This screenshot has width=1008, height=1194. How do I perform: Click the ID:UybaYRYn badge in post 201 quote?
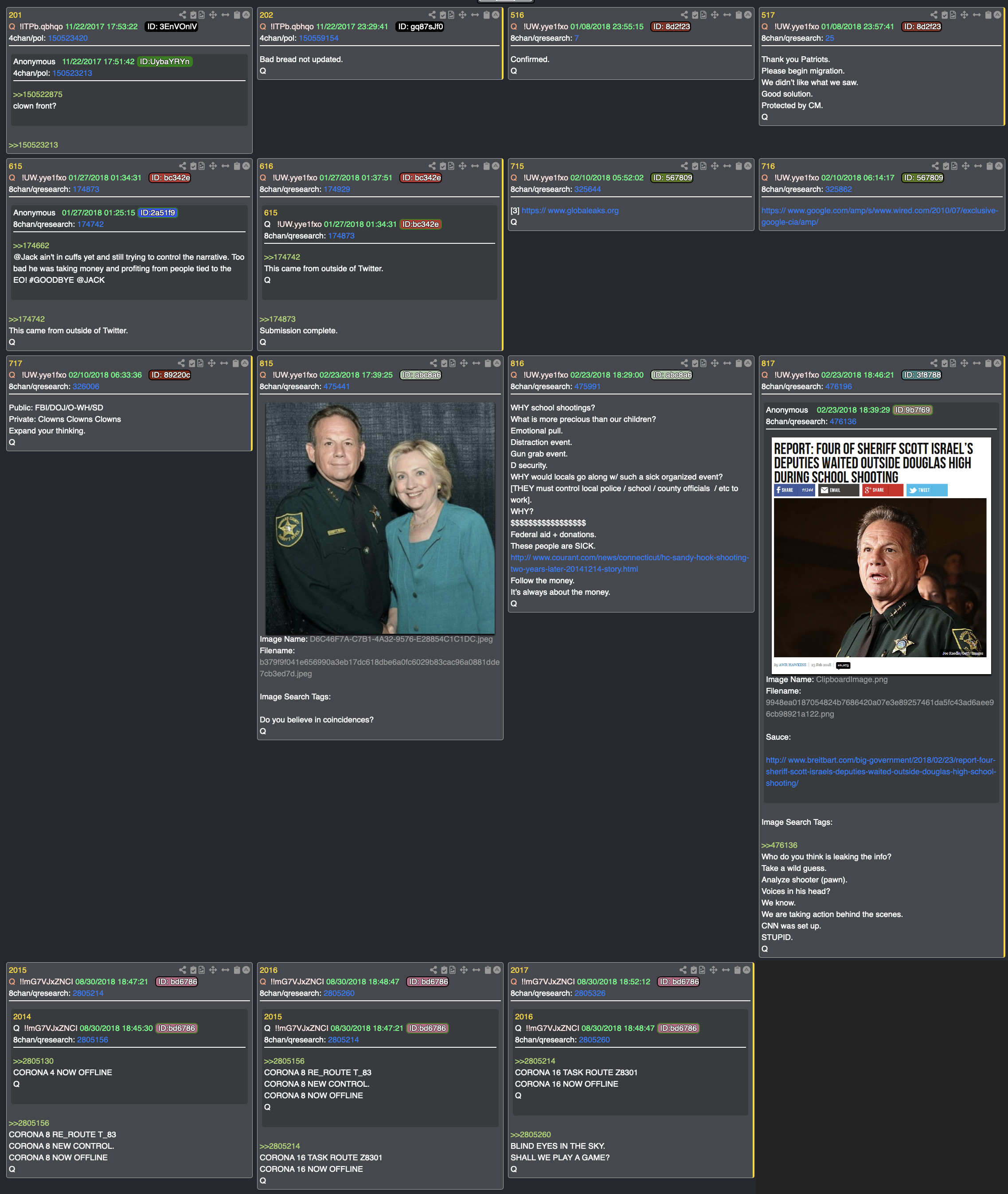tap(164, 61)
